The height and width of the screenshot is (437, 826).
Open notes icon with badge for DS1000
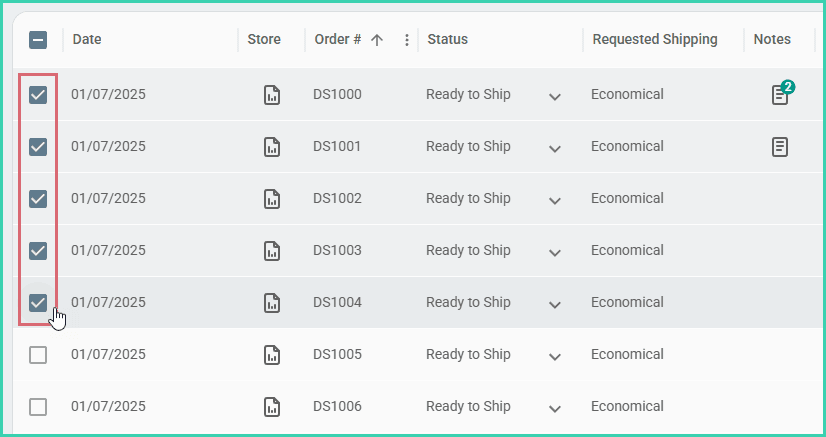click(781, 95)
